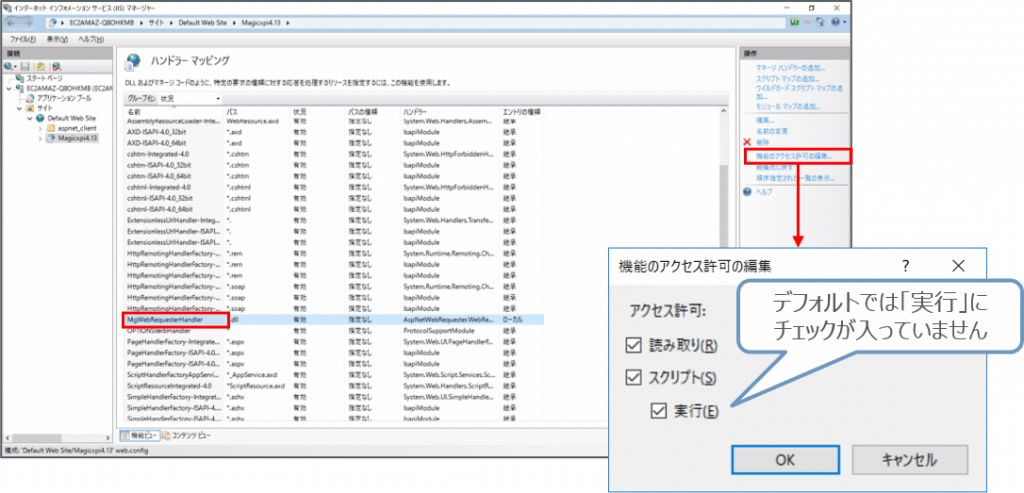1024x493 pixels.
Task: Click the アプリケーション プール tree icon
Action: (x=30, y=98)
